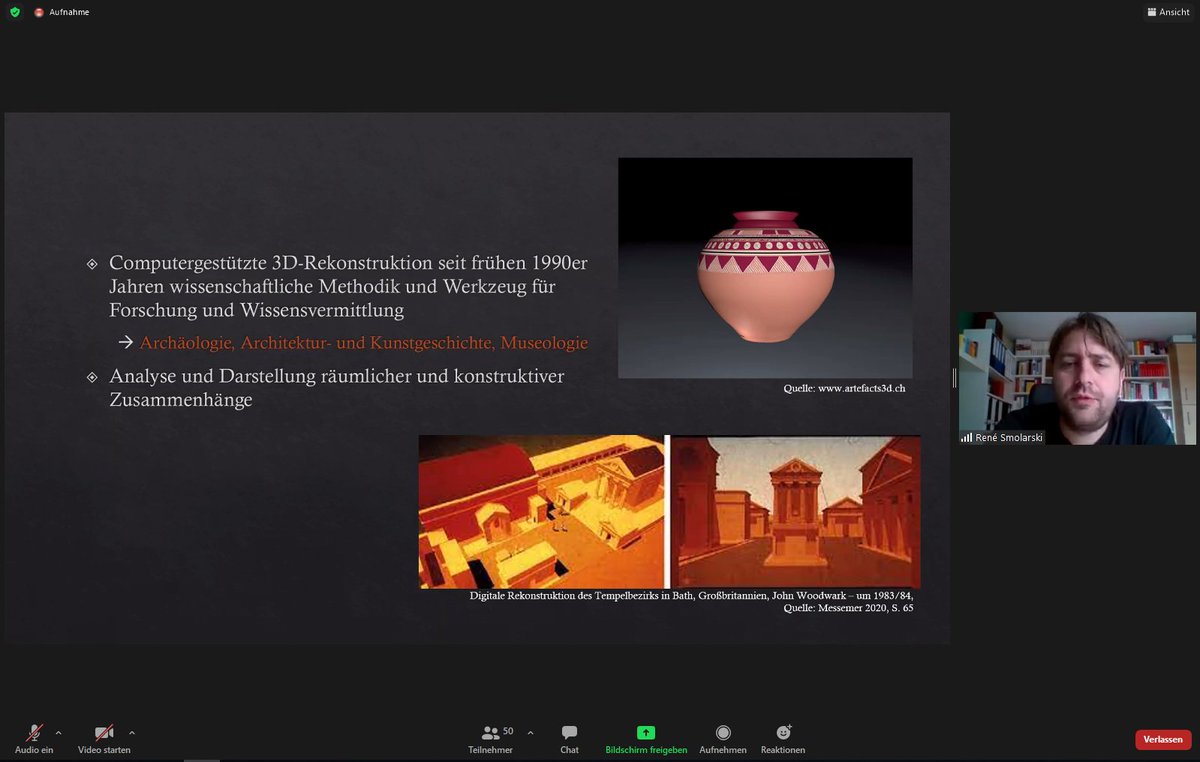
Task: Click the Bath temple reconstruction image
Action: pos(669,511)
